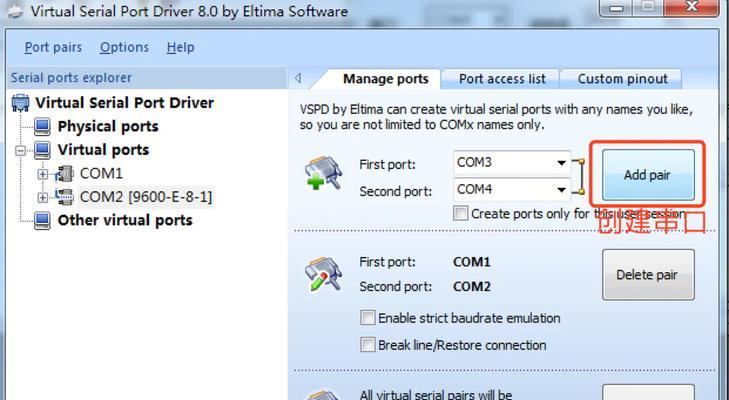The image size is (729, 400).
Task: Click the Virtual ports monitor icon
Action: (x=42, y=150)
